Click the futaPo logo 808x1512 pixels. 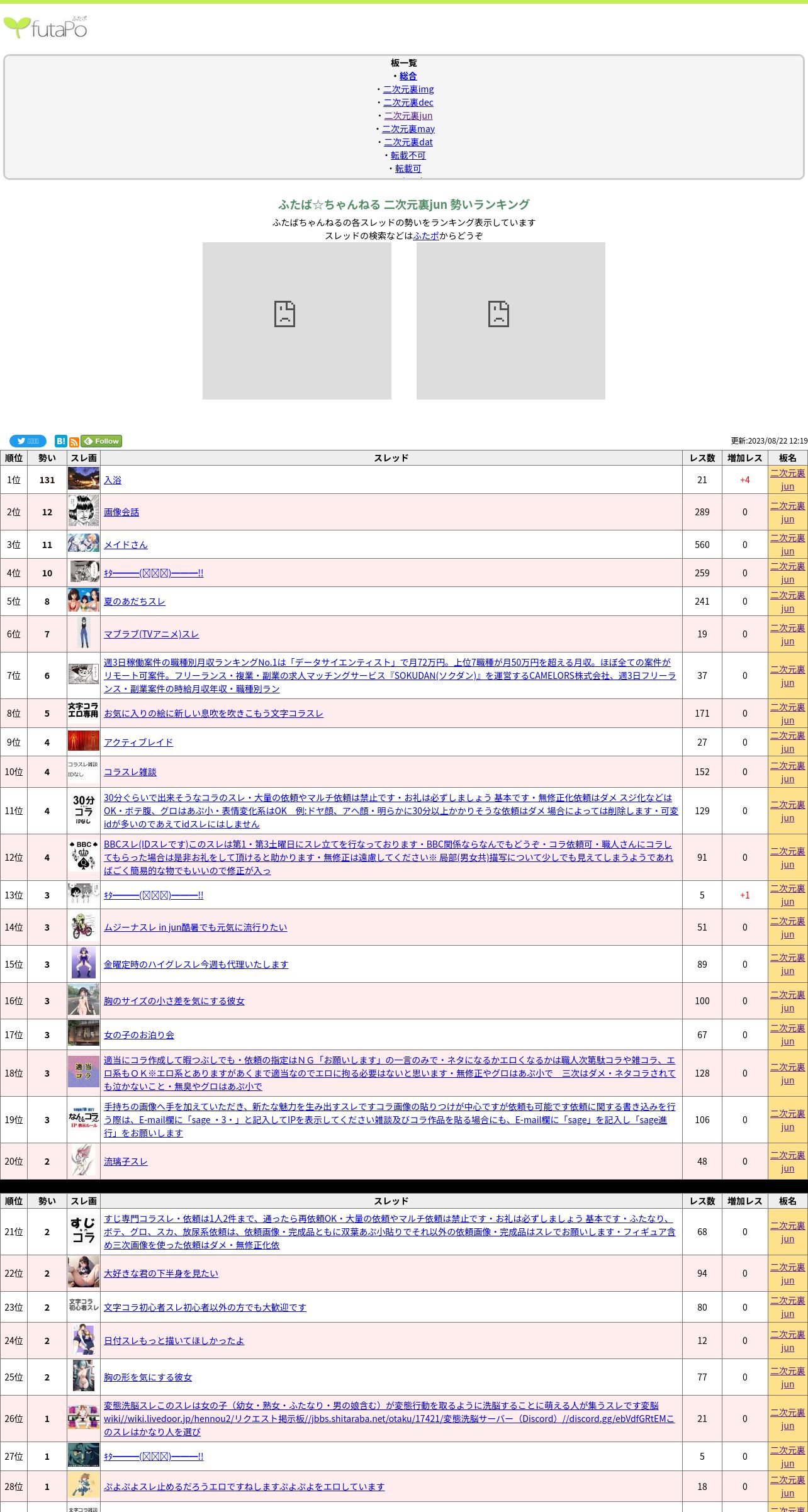pyautogui.click(x=45, y=28)
